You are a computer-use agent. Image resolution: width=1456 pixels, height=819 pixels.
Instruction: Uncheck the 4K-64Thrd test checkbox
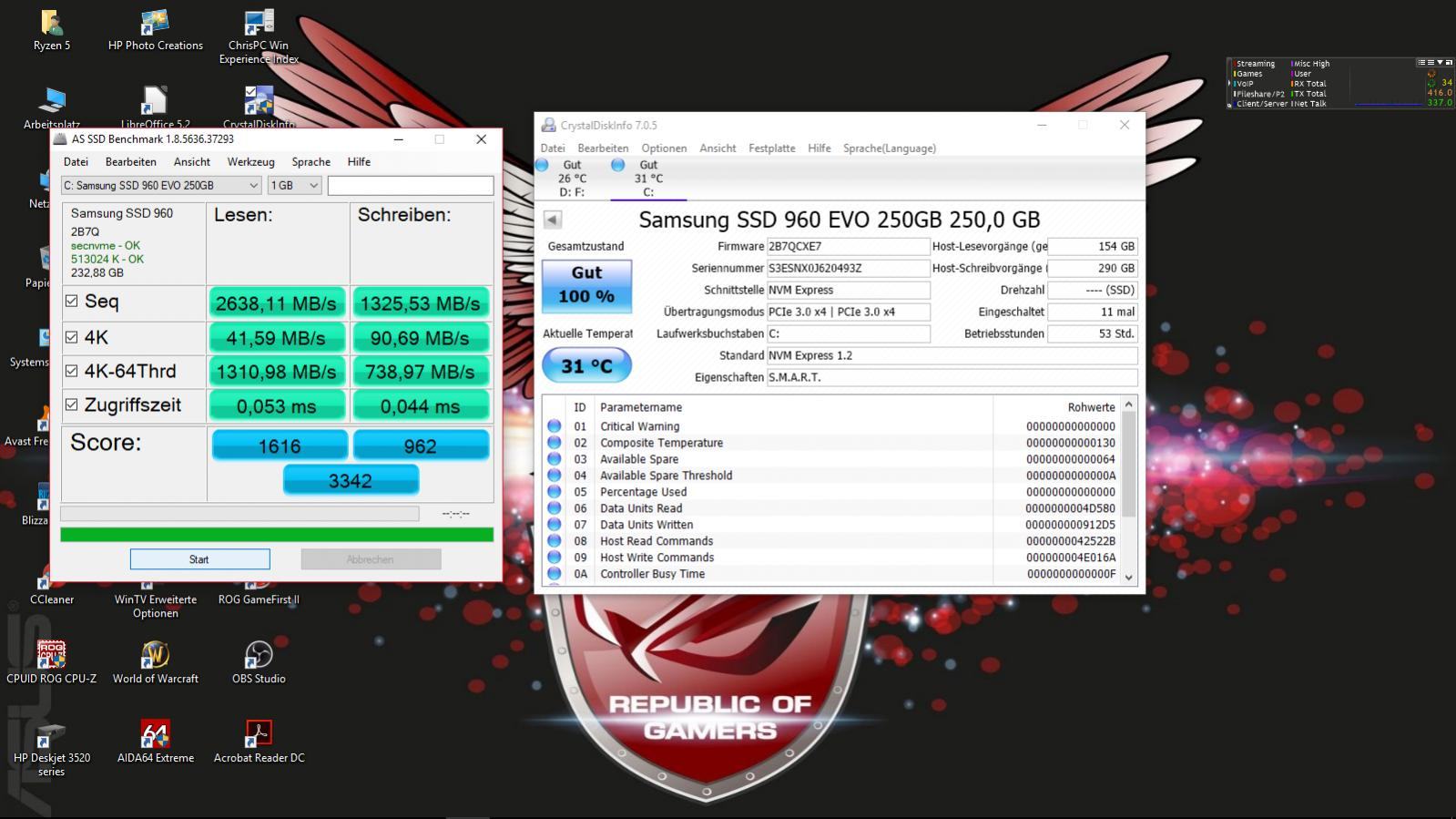click(71, 371)
